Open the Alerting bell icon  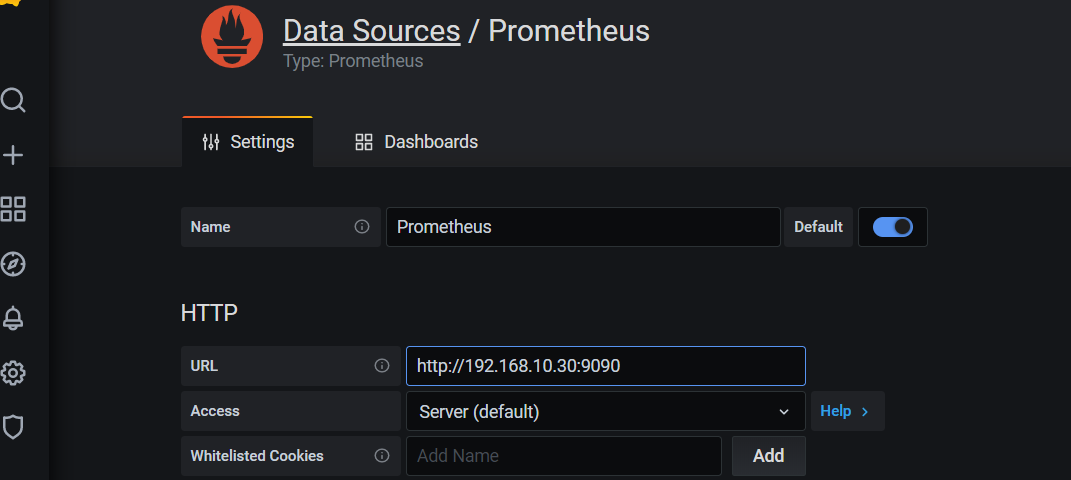click(13, 318)
